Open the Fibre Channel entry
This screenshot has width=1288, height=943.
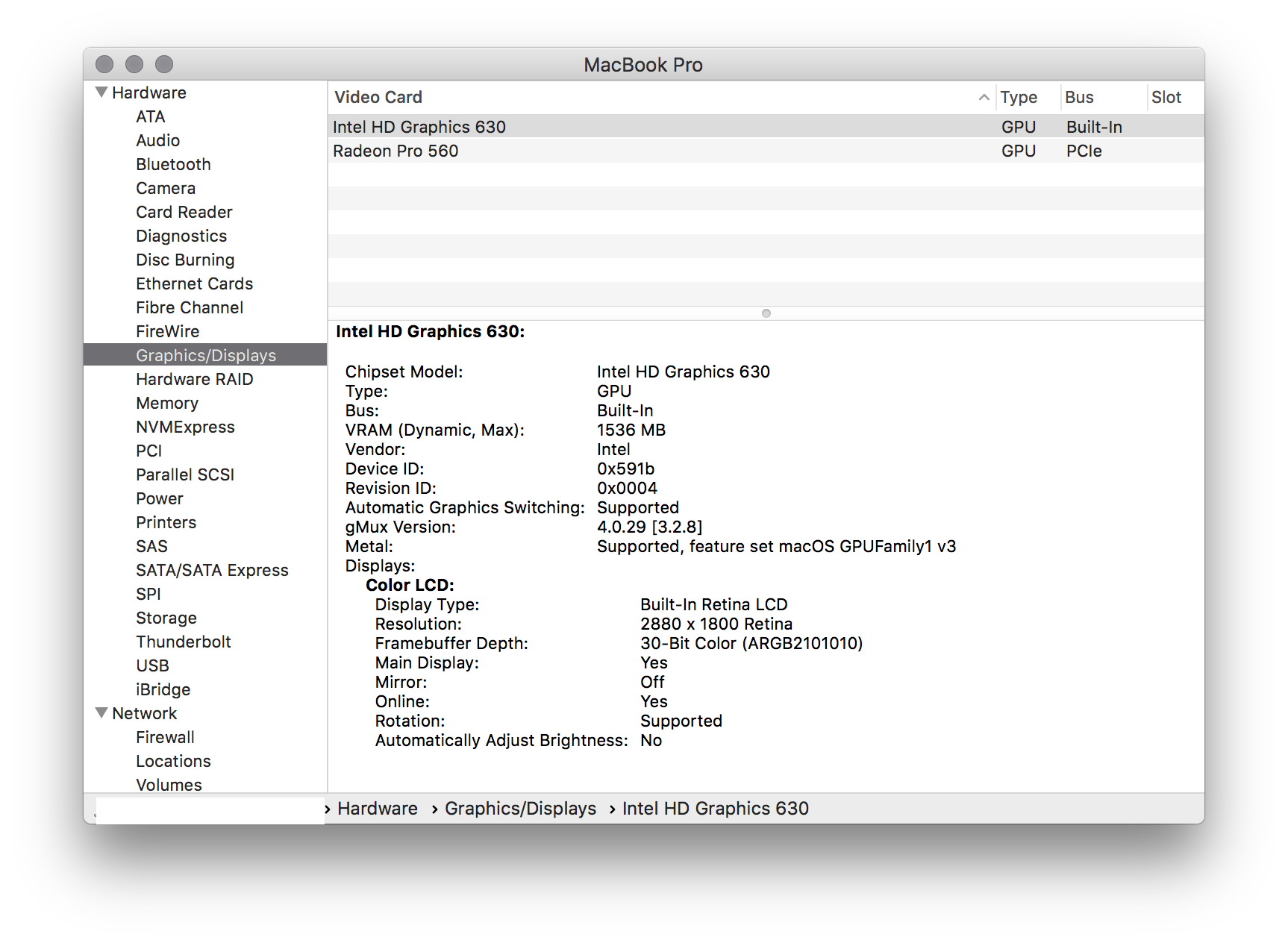pyautogui.click(x=190, y=307)
